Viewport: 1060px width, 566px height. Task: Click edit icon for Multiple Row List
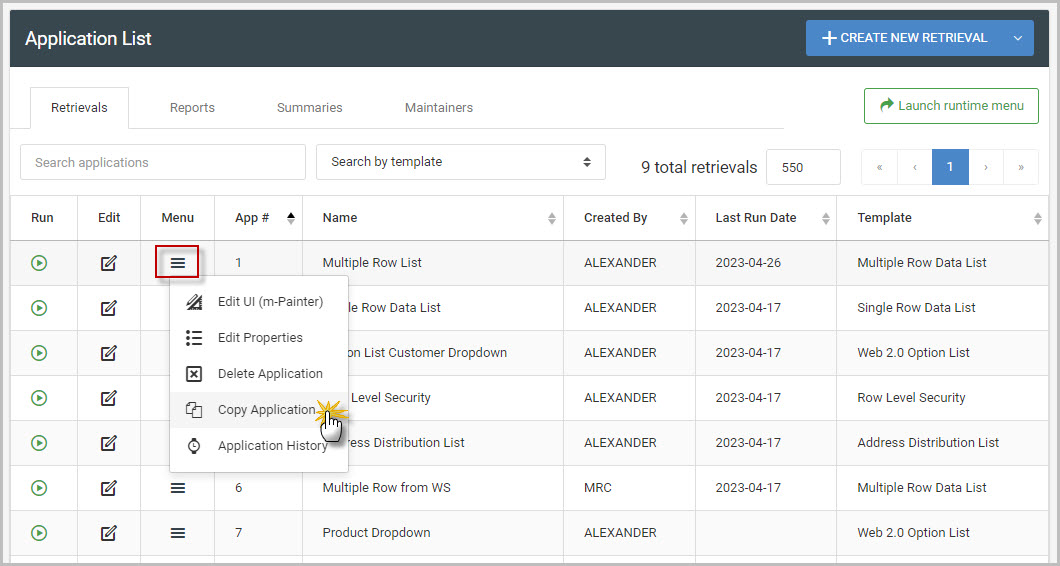point(109,263)
